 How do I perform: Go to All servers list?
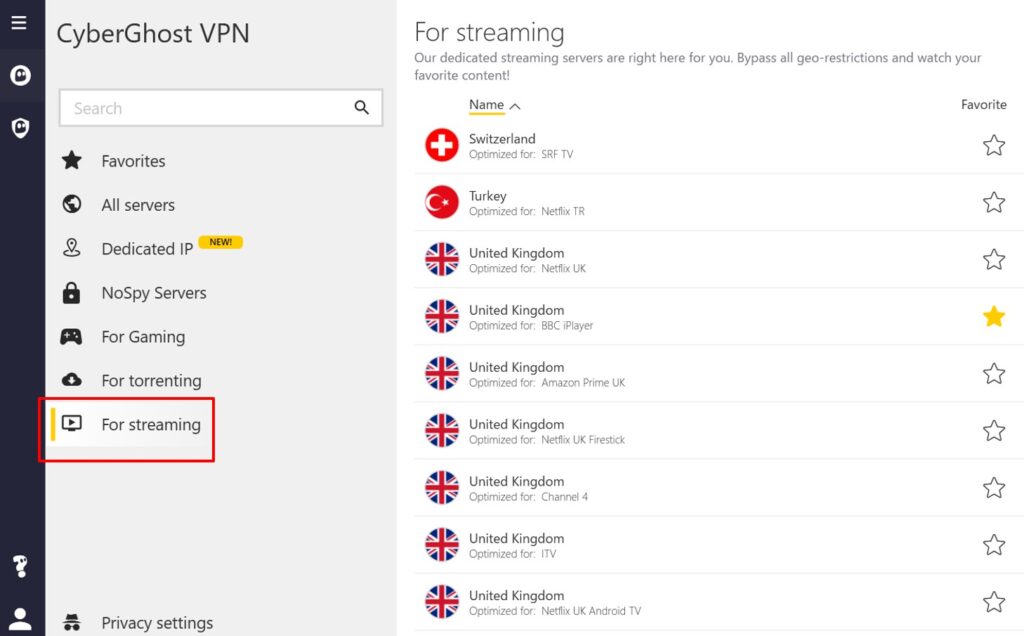click(138, 205)
